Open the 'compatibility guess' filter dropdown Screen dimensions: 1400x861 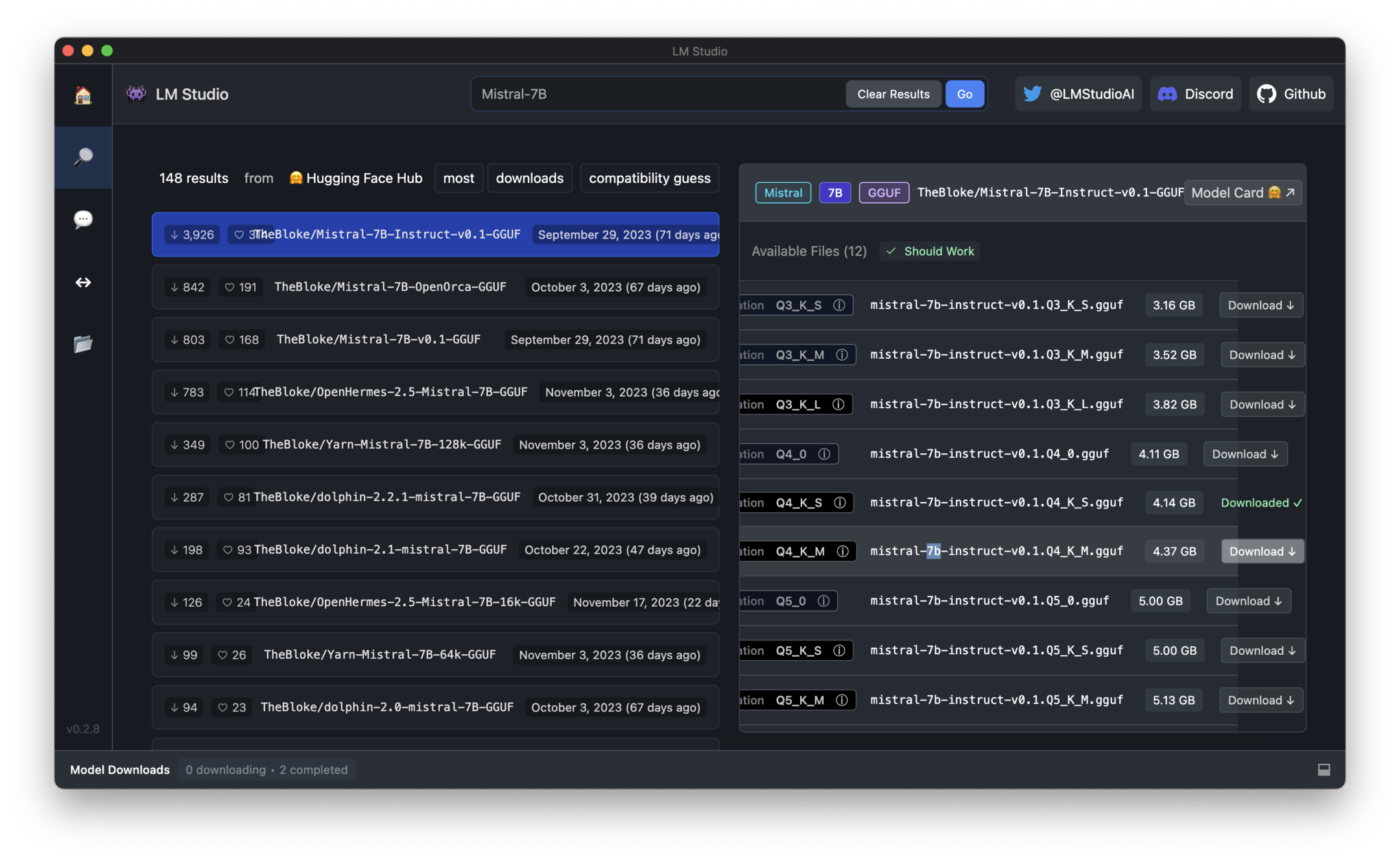pos(649,178)
